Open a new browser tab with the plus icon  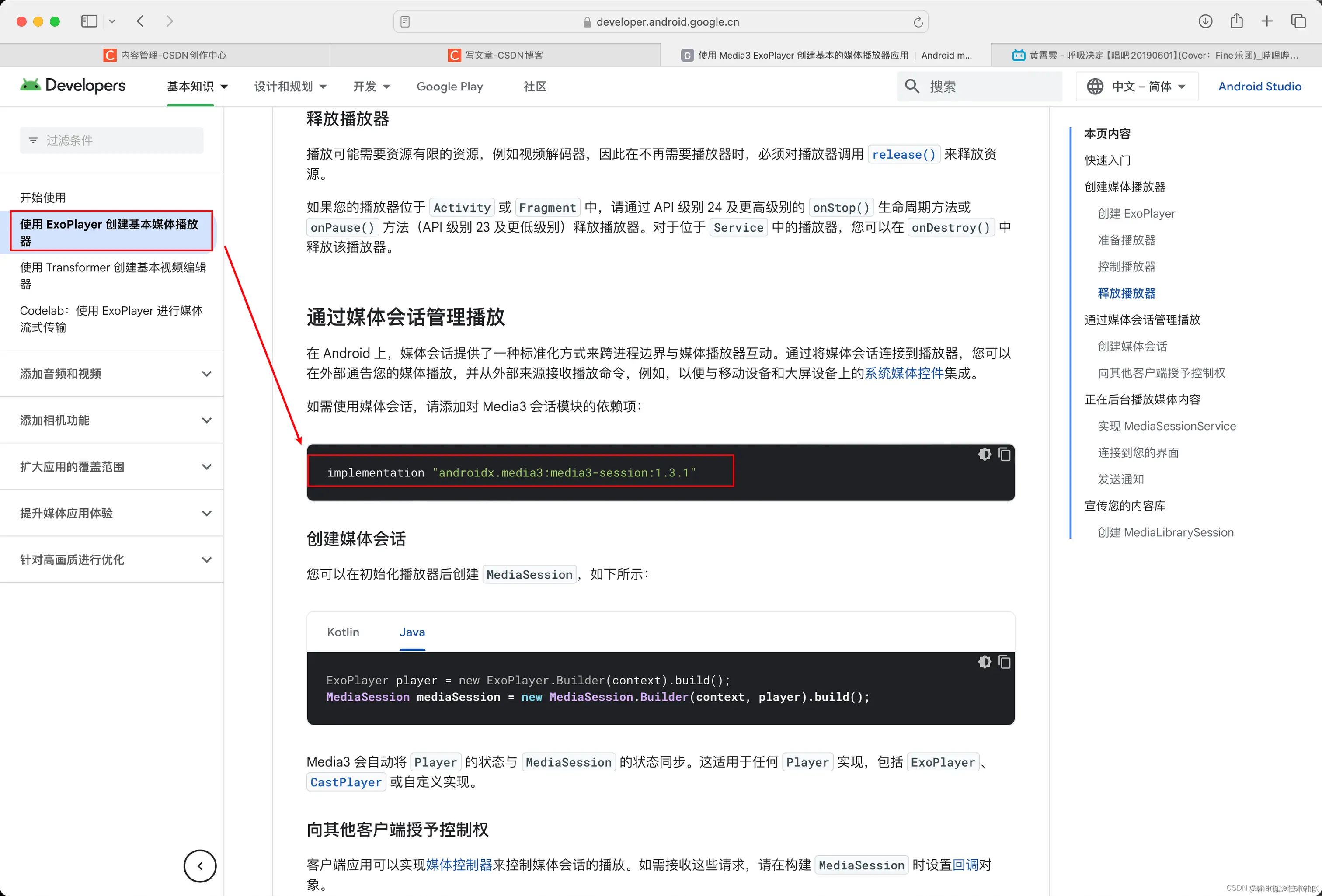point(1267,21)
